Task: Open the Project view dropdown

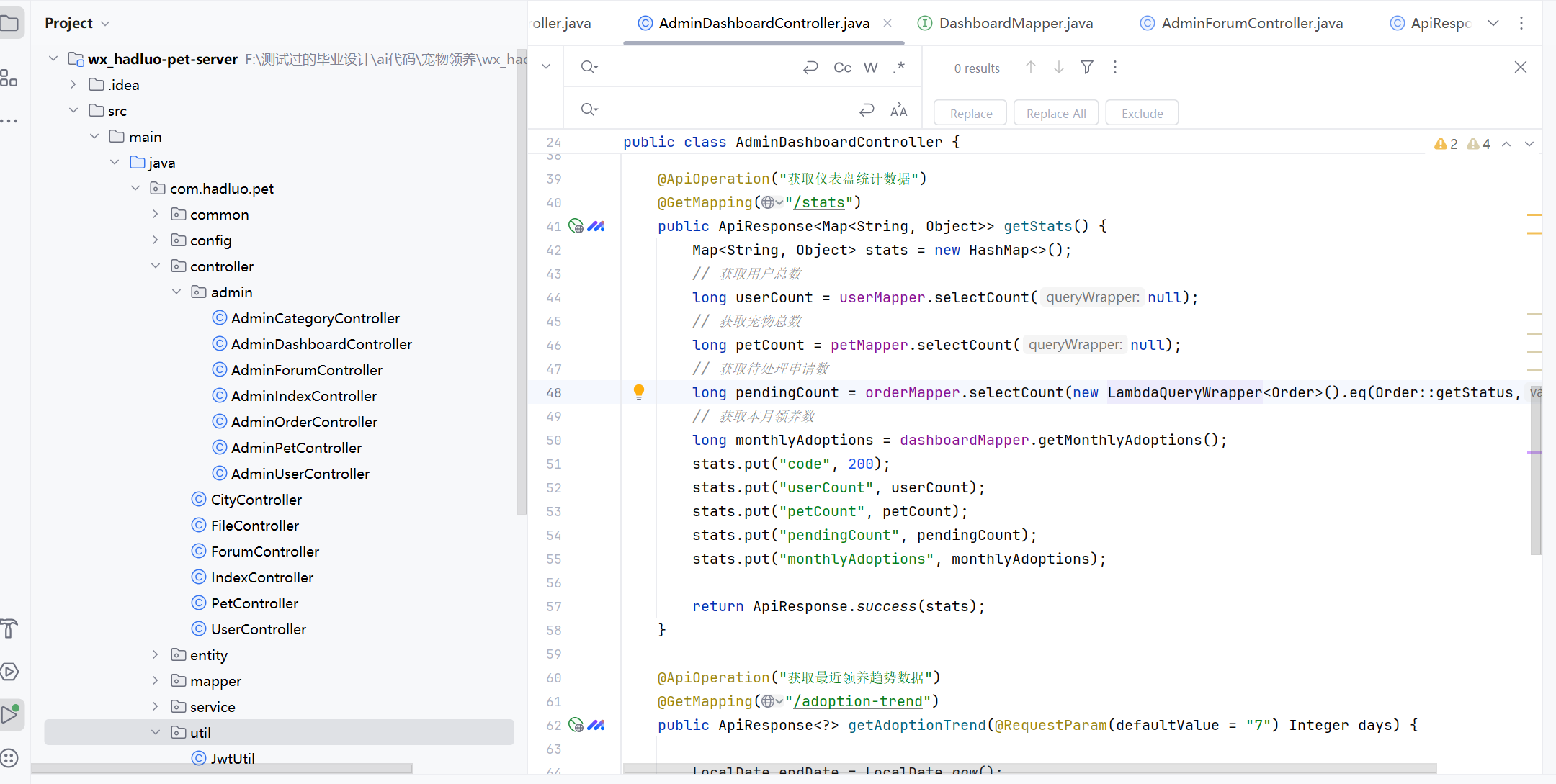Action: (78, 23)
